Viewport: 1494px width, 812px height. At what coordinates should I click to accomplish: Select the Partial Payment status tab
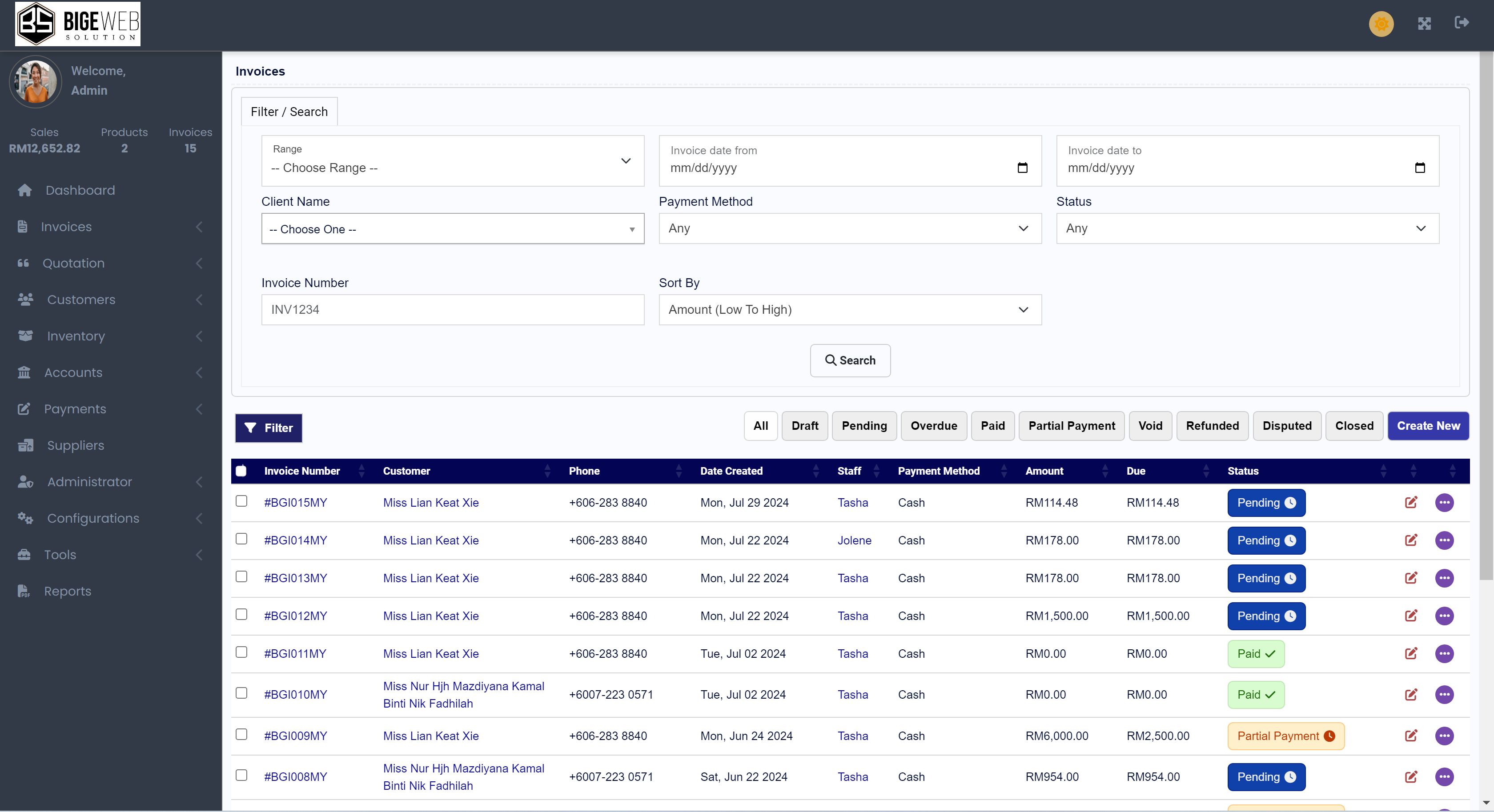tap(1071, 426)
